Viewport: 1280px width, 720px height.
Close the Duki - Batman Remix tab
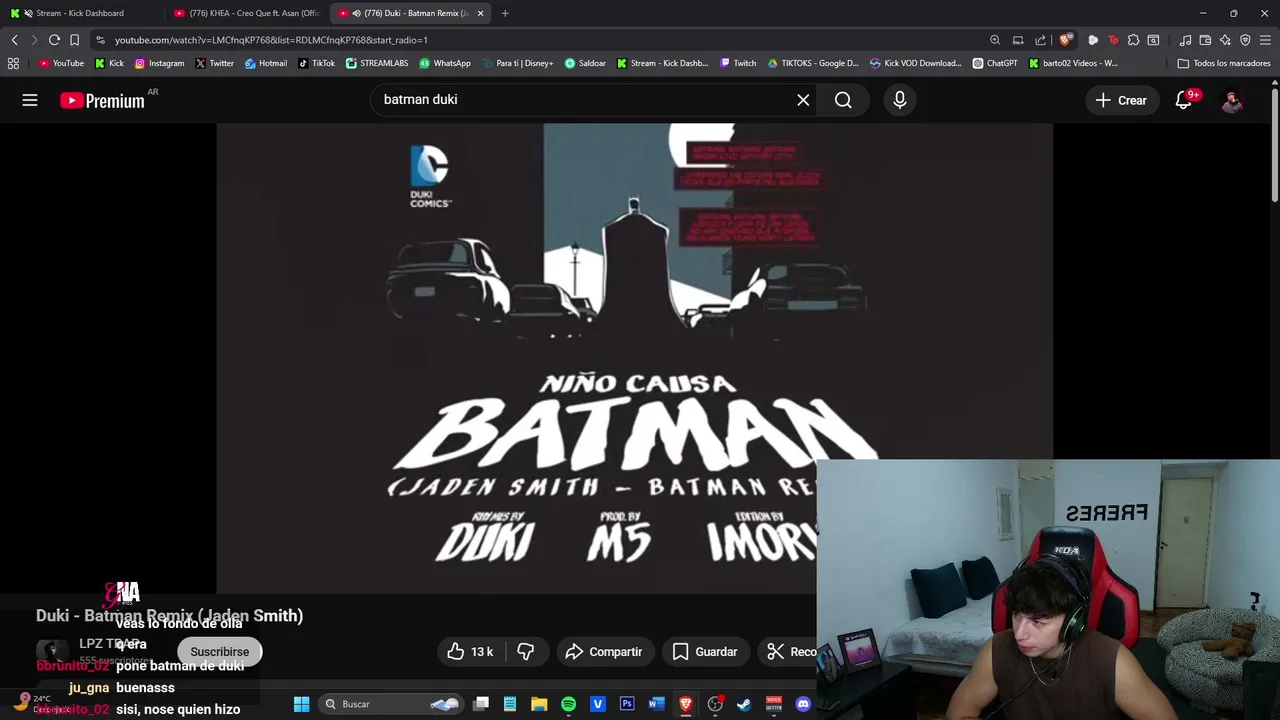480,13
